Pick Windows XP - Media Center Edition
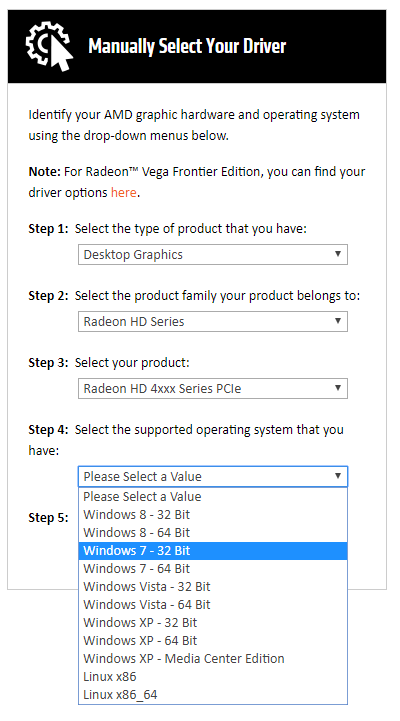This screenshot has height=721, width=400. (x=213, y=658)
